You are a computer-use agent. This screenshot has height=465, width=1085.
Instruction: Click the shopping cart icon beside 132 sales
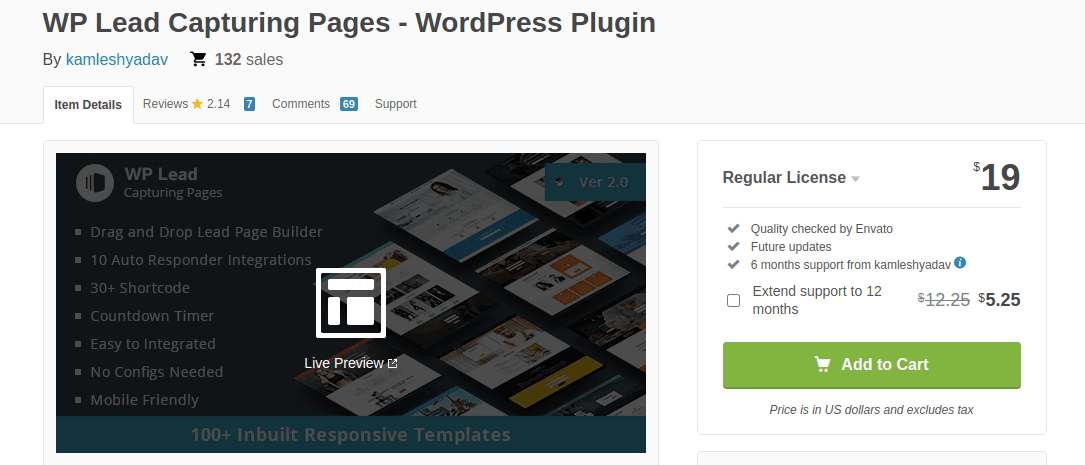pyautogui.click(x=199, y=60)
